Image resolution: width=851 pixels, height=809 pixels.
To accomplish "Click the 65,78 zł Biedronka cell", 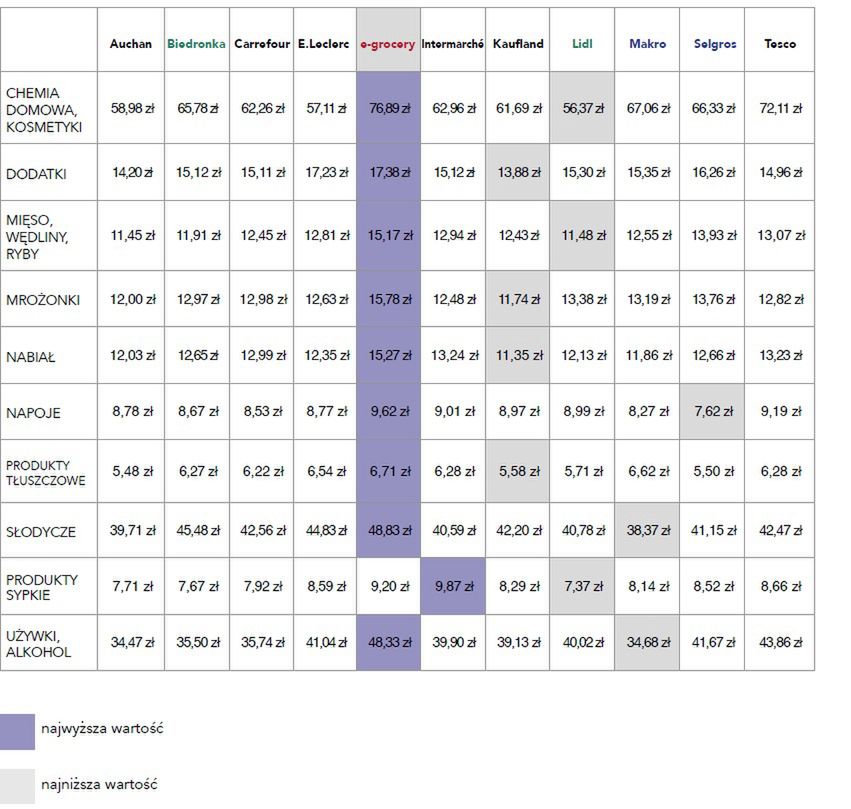I will [x=196, y=108].
